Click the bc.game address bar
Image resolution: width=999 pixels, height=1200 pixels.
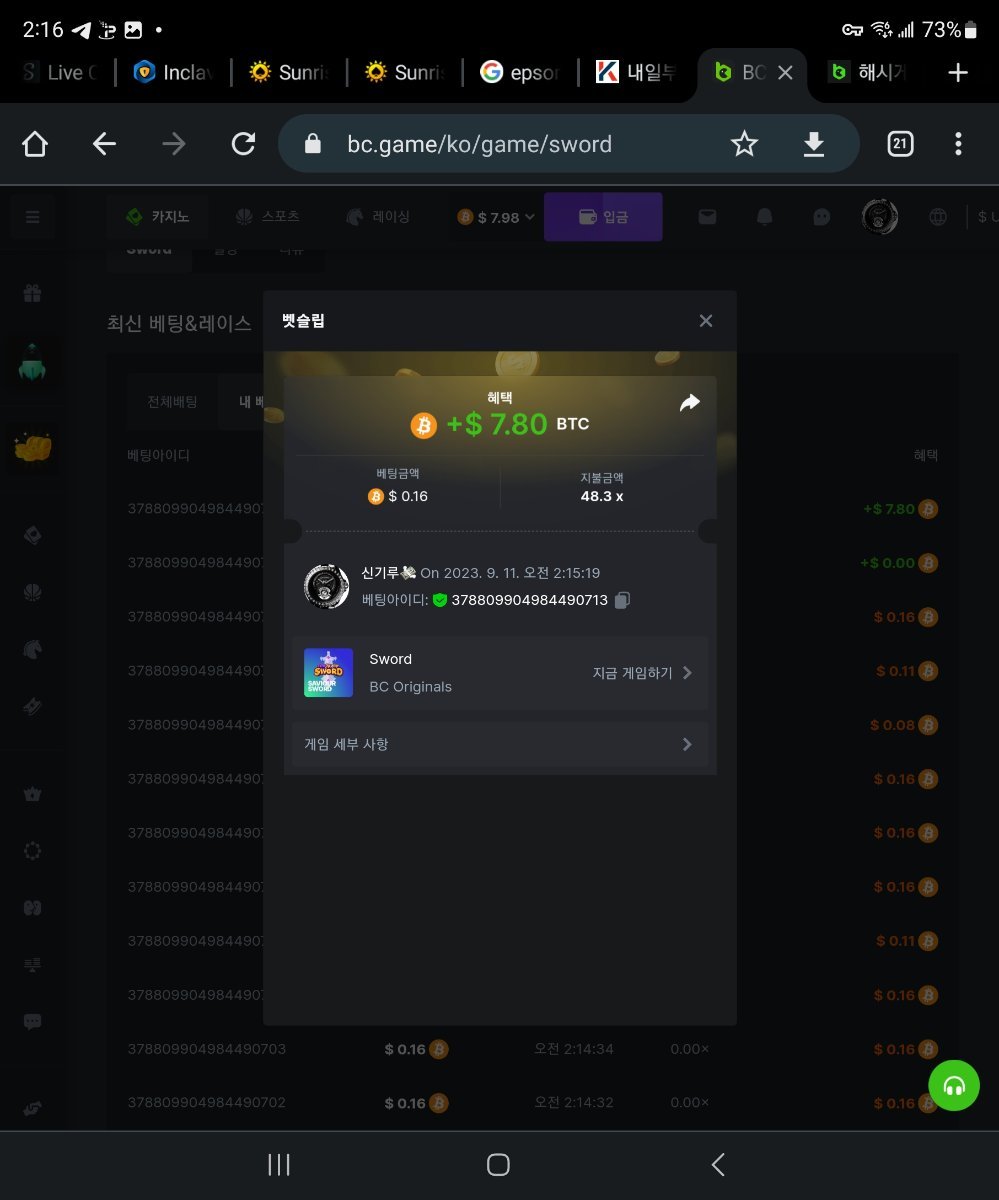[x=480, y=144]
